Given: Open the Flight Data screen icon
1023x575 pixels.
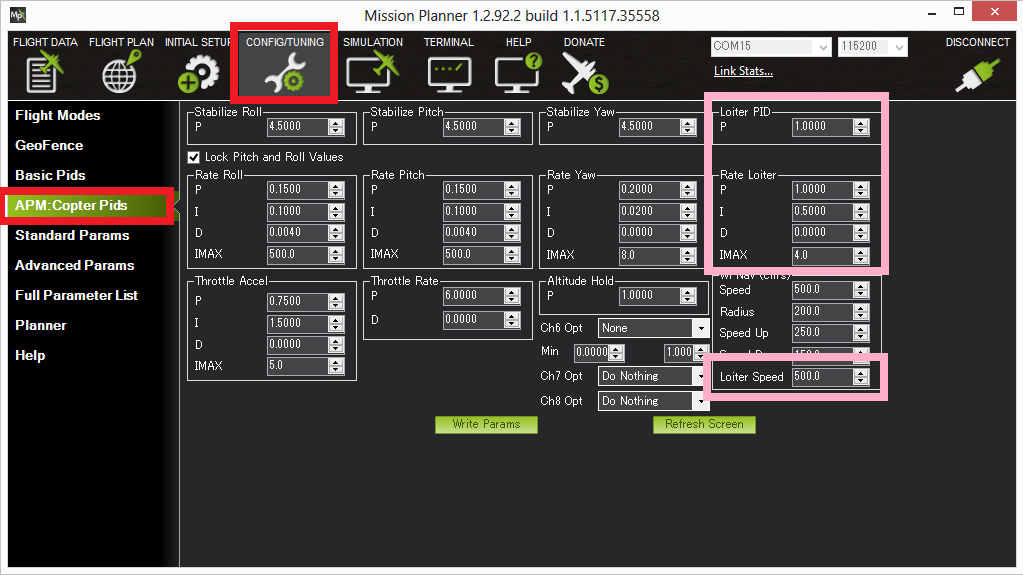Looking at the screenshot, I should pyautogui.click(x=44, y=73).
